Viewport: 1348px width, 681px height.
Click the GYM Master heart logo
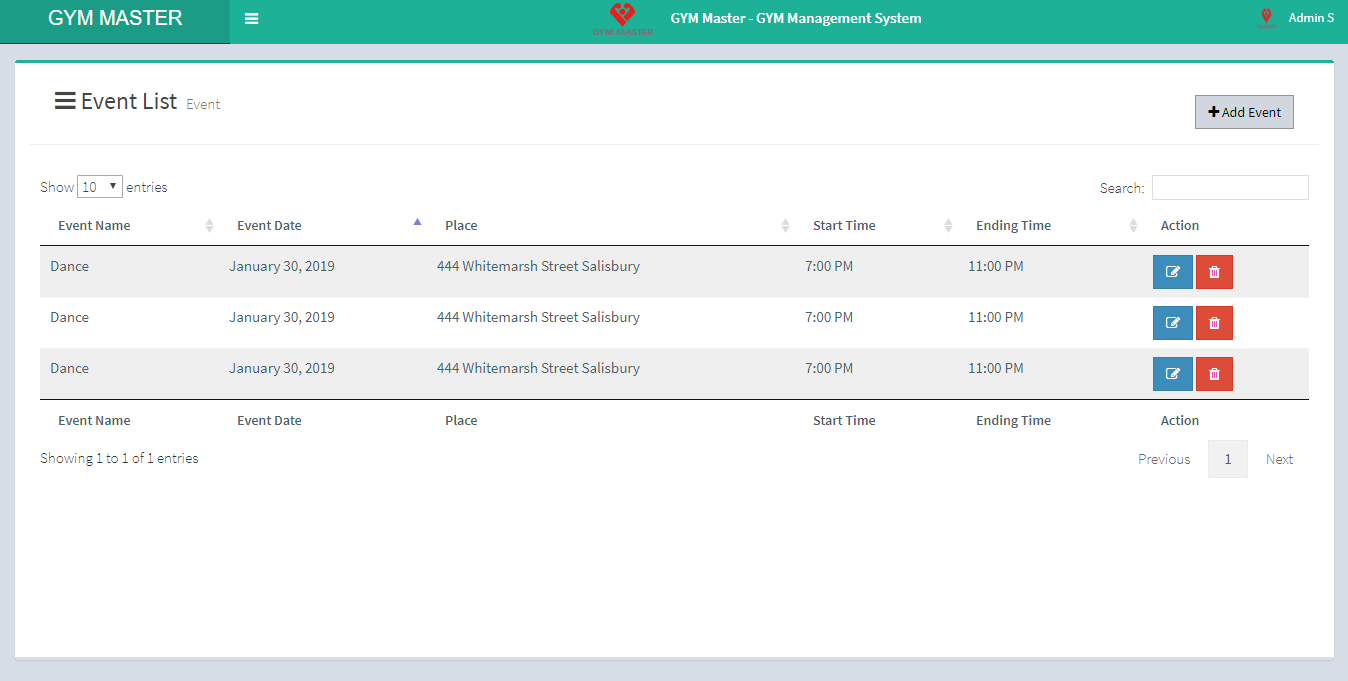click(x=622, y=19)
